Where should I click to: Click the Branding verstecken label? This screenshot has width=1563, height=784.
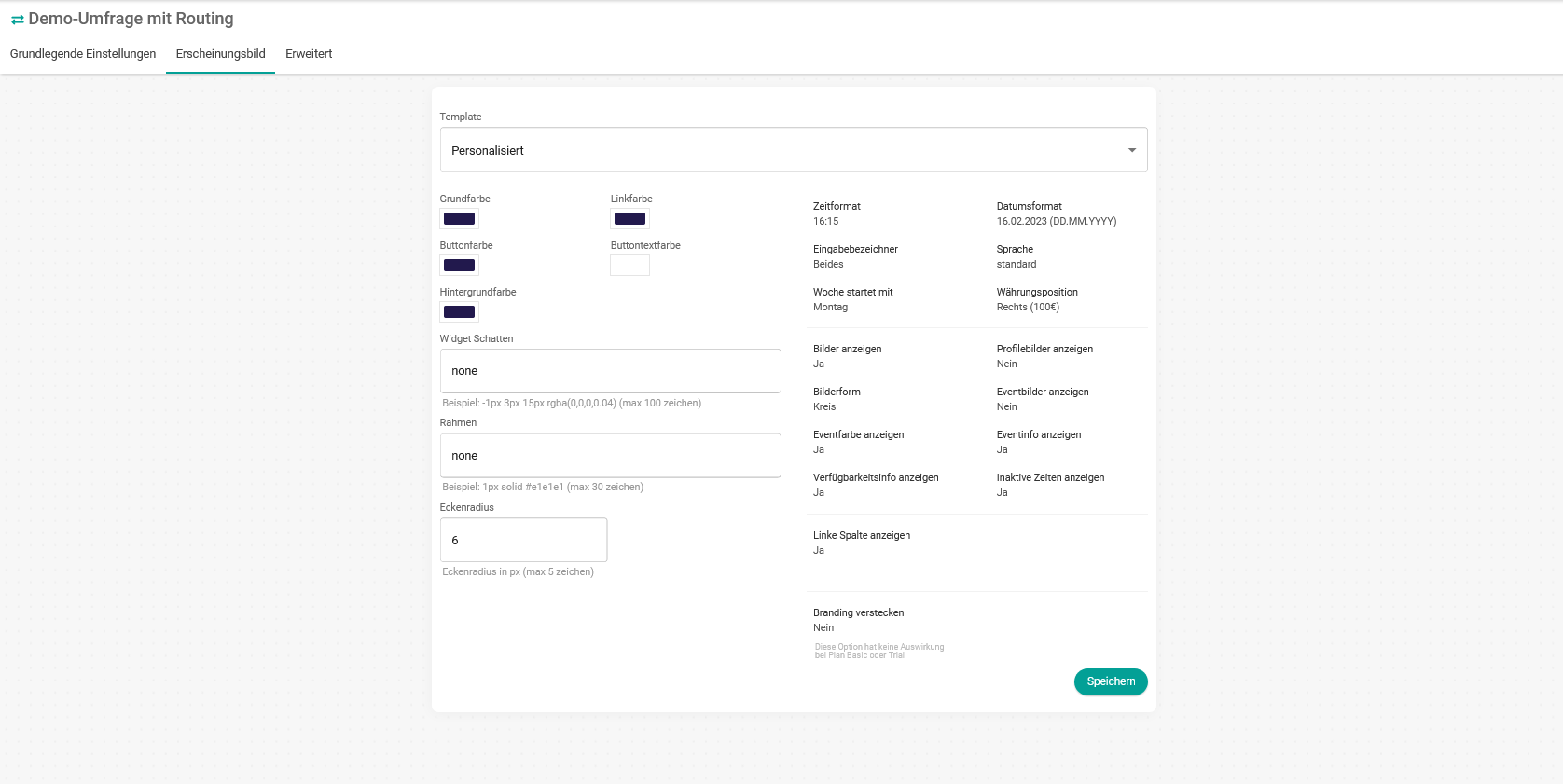pos(858,613)
